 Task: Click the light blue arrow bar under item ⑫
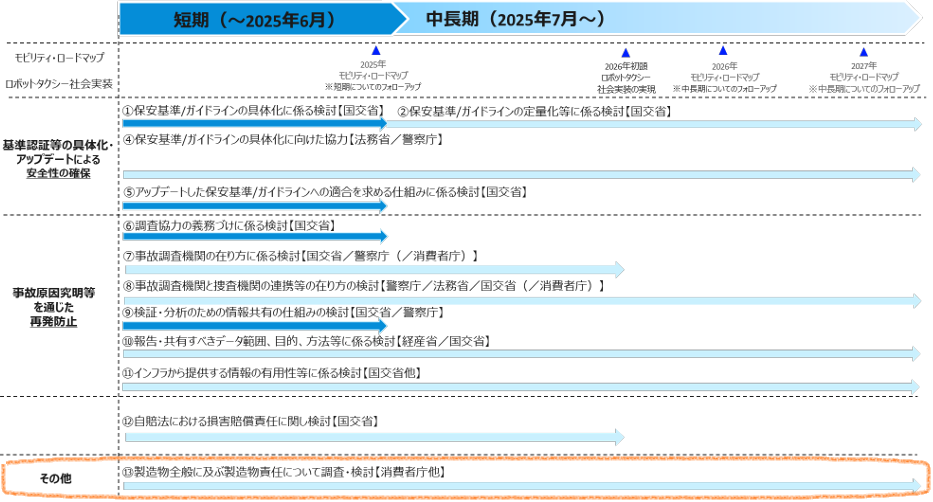[x=375, y=438]
